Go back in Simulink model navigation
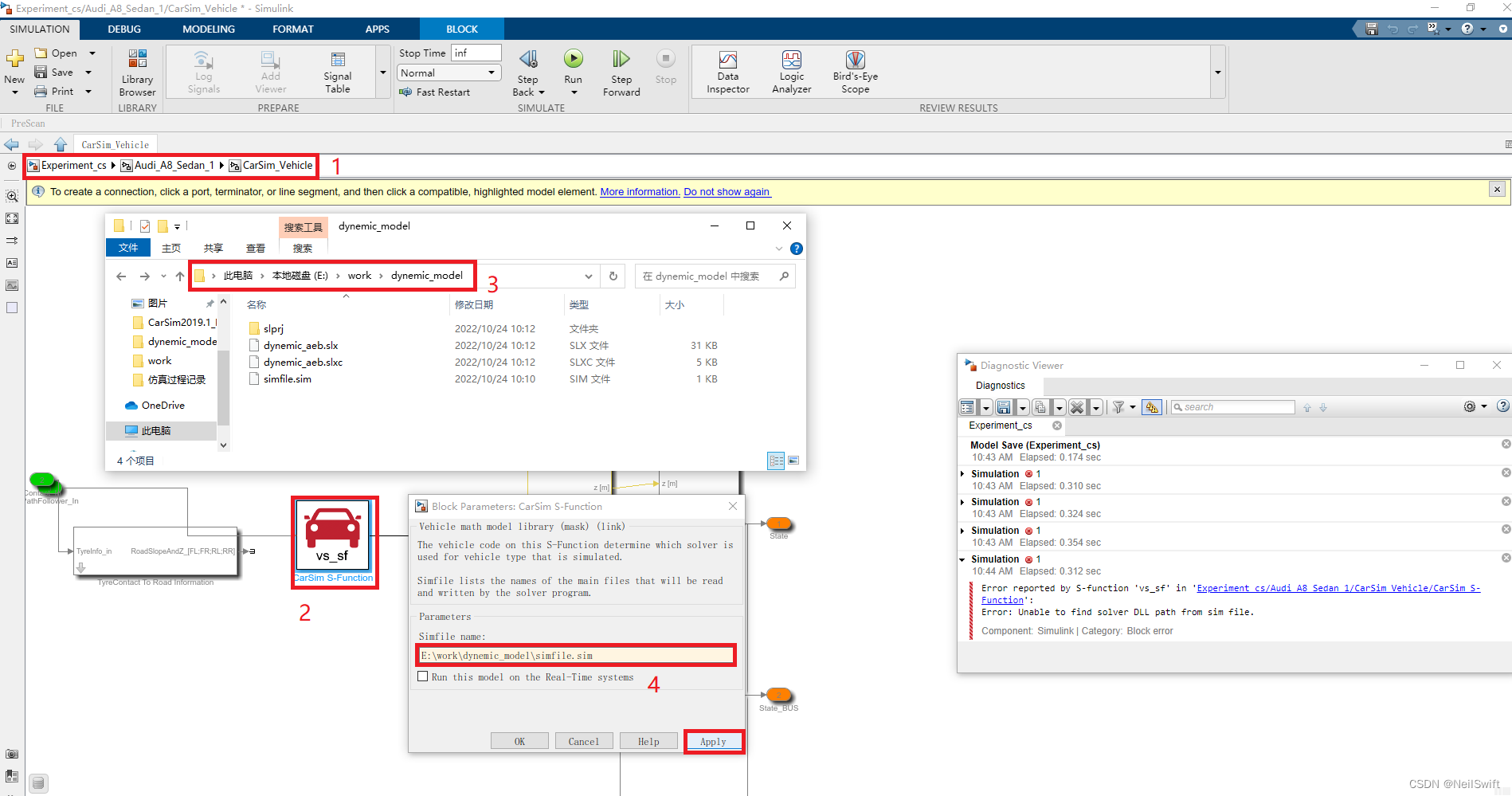The height and width of the screenshot is (796, 1512). pyautogui.click(x=11, y=144)
